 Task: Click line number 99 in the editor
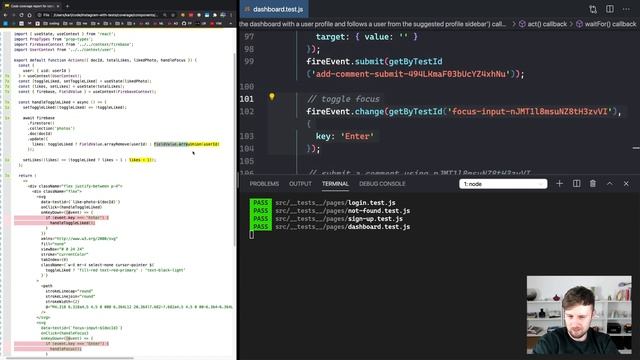pos(249,62)
